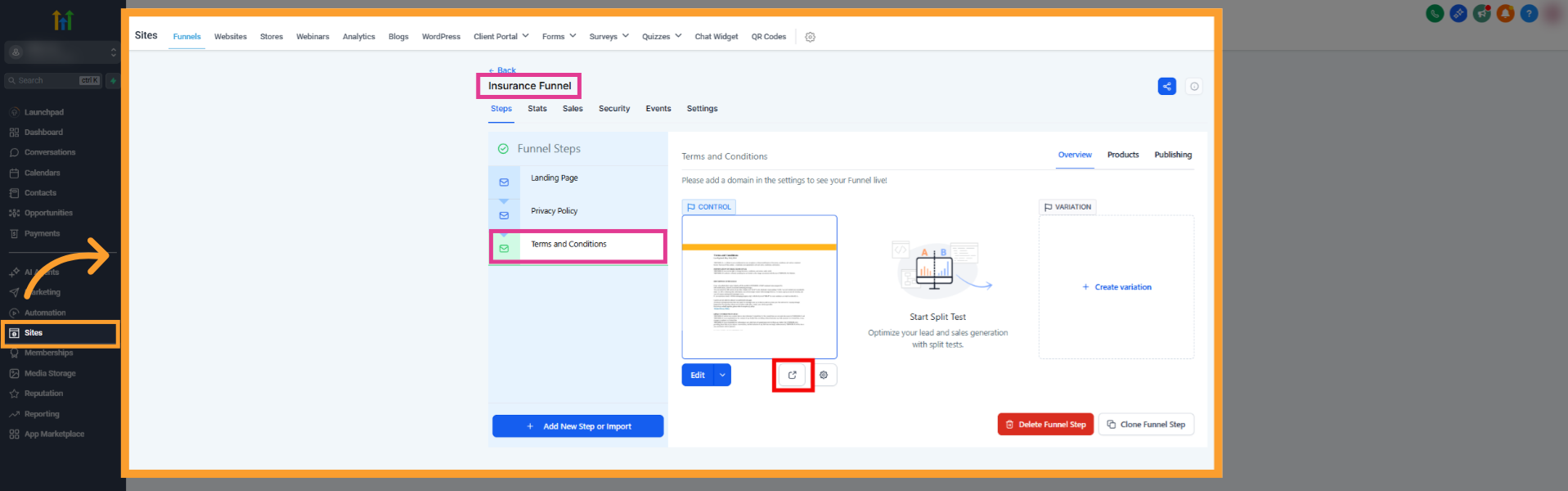Open the megaphone announcements icon
This screenshot has height=491, width=1568.
tap(1482, 13)
